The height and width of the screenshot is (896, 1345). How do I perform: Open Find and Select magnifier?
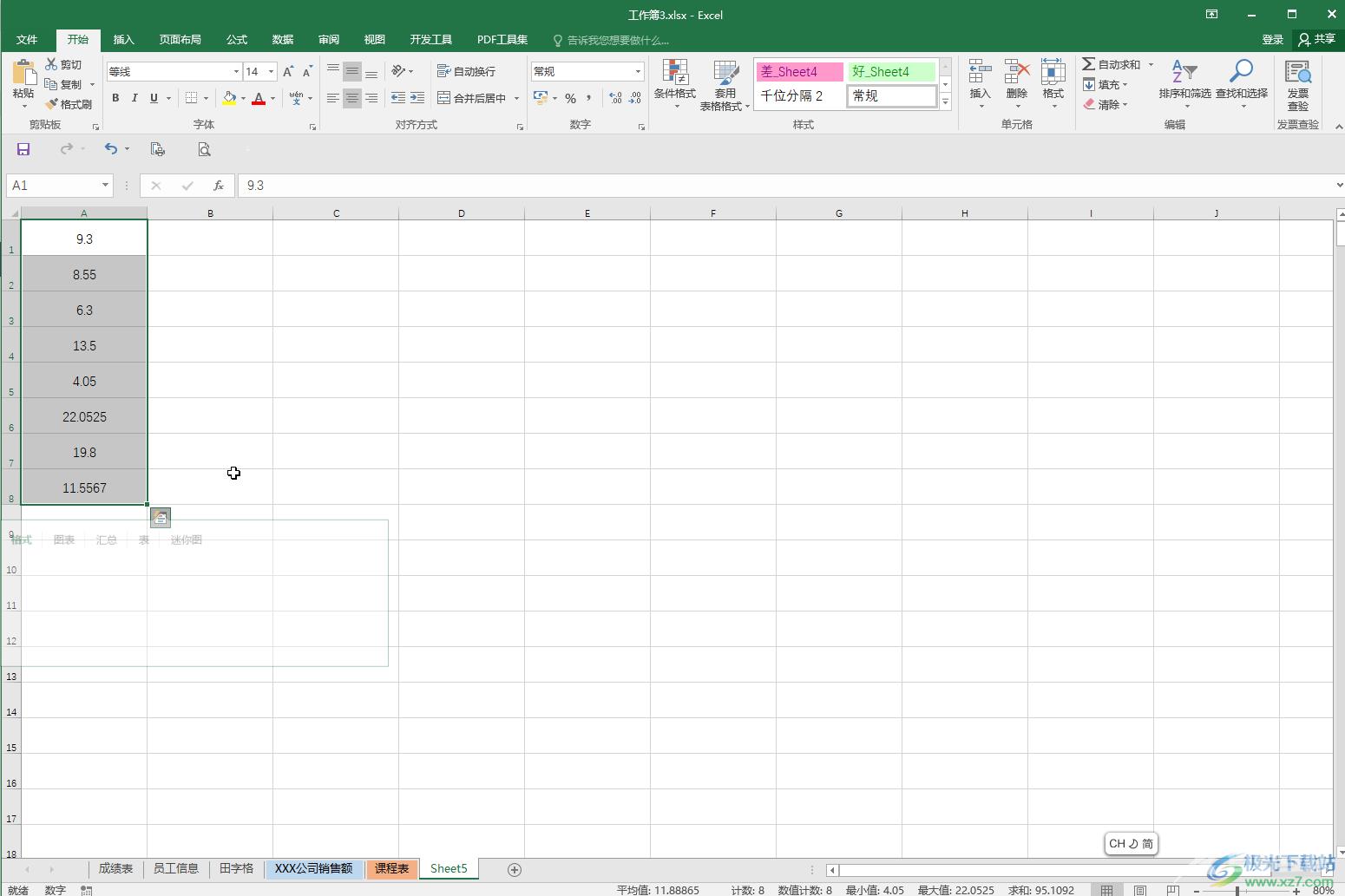click(x=1241, y=83)
